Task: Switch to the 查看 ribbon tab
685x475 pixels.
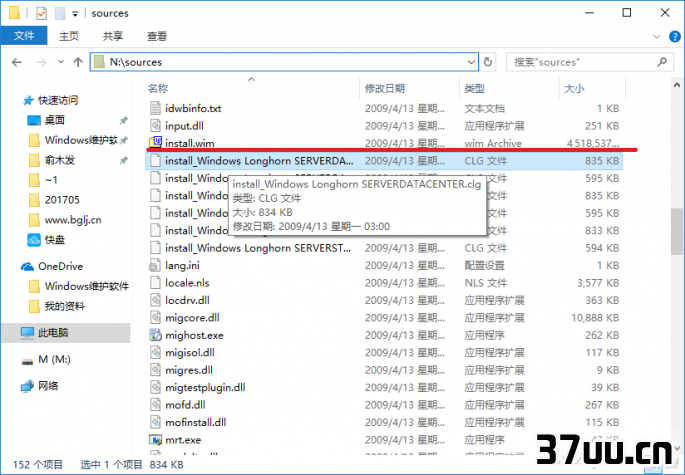Action: coord(157,36)
